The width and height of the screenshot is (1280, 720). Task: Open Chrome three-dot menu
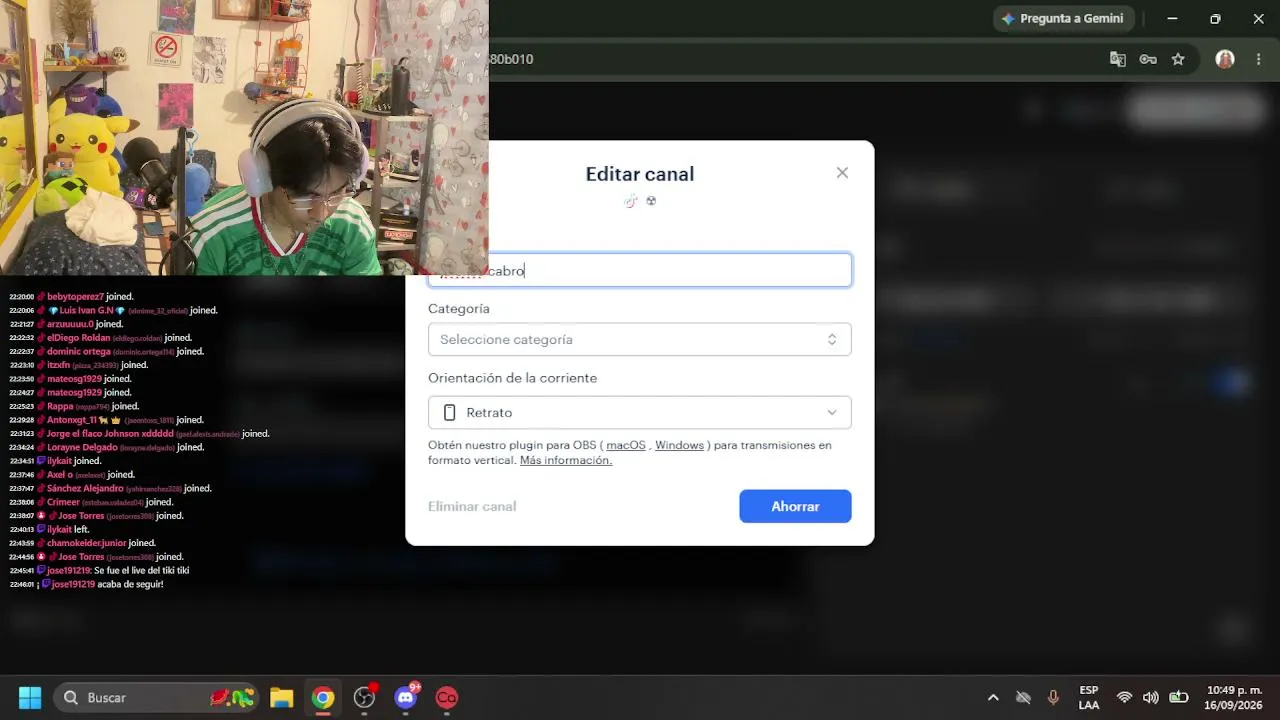point(1258,59)
